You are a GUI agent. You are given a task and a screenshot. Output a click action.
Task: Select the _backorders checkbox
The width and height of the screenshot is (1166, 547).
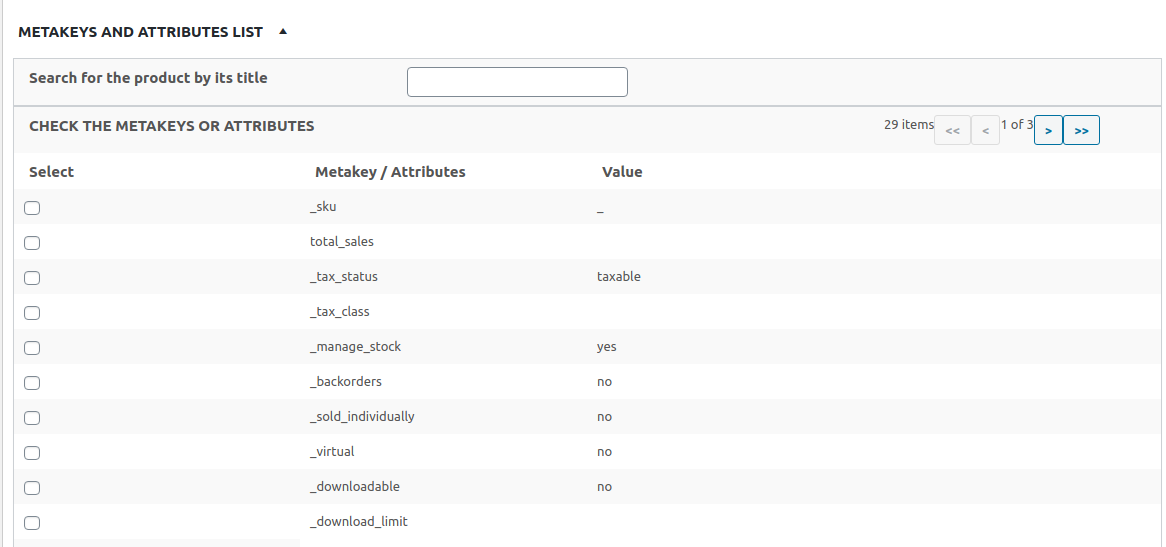click(x=32, y=383)
